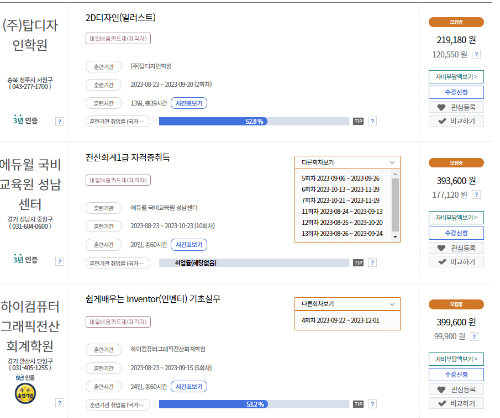Open institution name 하이컴퓨터그래픽전산회계학원
This screenshot has width=500, height=418.
[x=30, y=326]
